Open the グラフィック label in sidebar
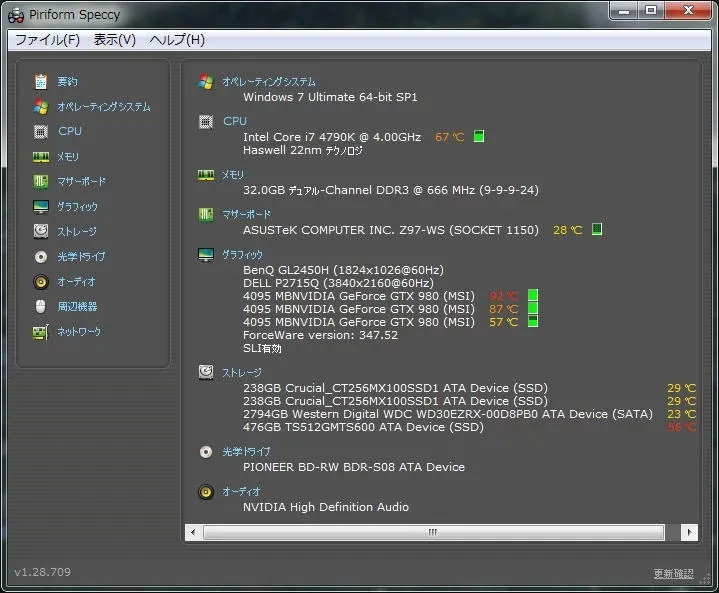 coord(77,206)
